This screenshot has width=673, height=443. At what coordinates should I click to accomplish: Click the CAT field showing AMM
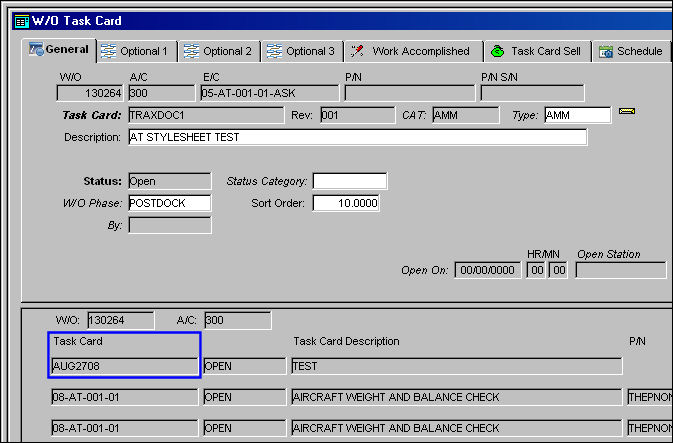point(466,115)
